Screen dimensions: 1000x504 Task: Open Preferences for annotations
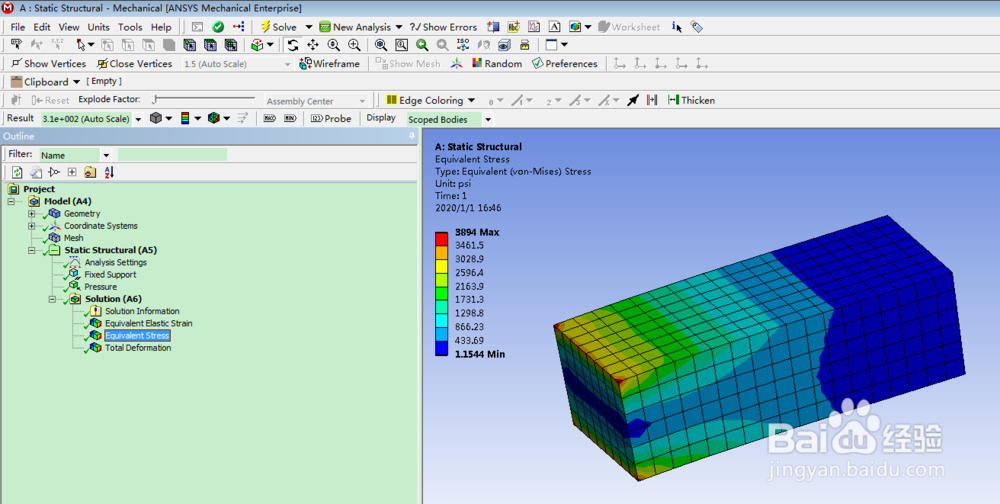click(564, 64)
